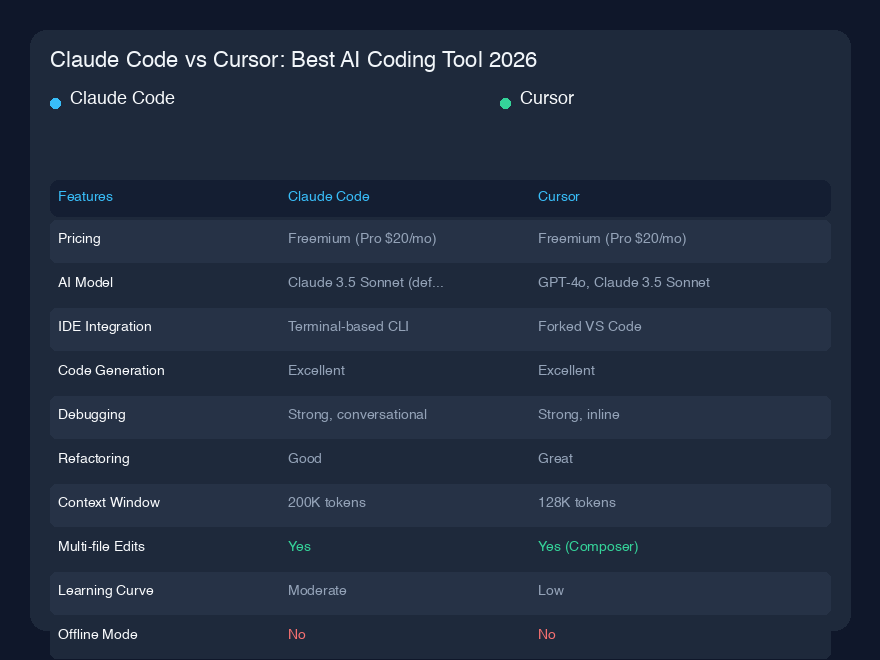
Task: Select the 'Debugging' row label
Action: [x=91, y=415]
